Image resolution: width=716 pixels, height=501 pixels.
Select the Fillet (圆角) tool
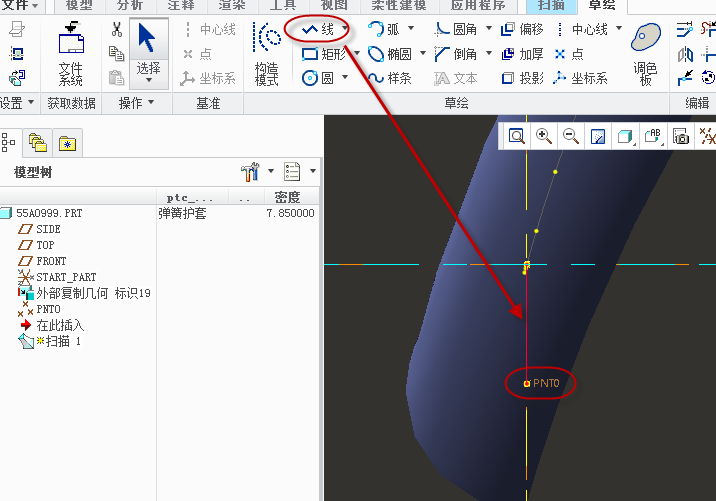[x=456, y=30]
